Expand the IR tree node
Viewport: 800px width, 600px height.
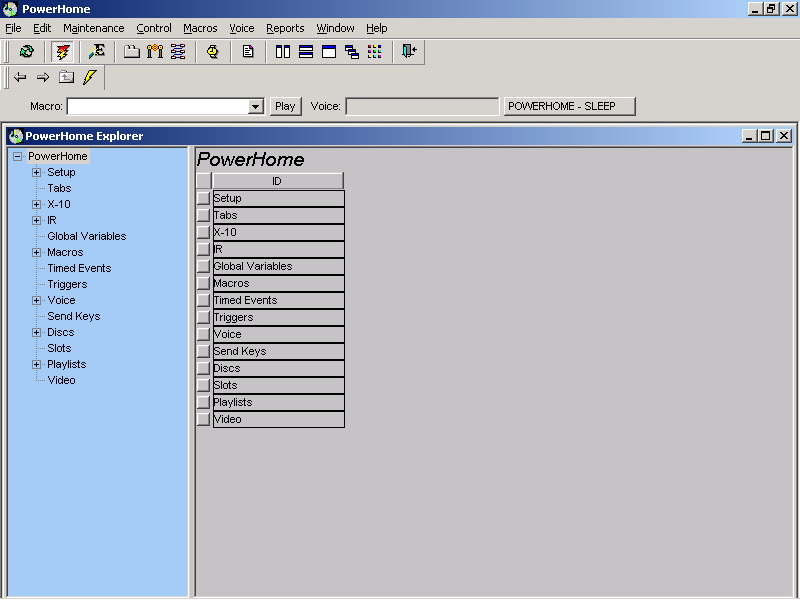pos(37,220)
